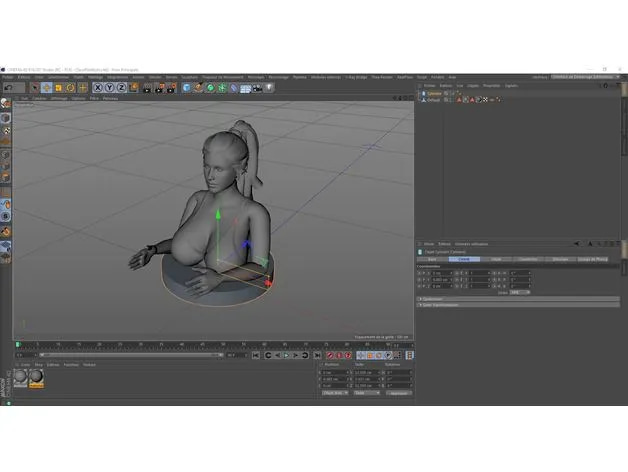Image resolution: width=628 pixels, height=472 pixels.
Task: Select the Cylinder object in Object Manager
Action: click(x=434, y=93)
